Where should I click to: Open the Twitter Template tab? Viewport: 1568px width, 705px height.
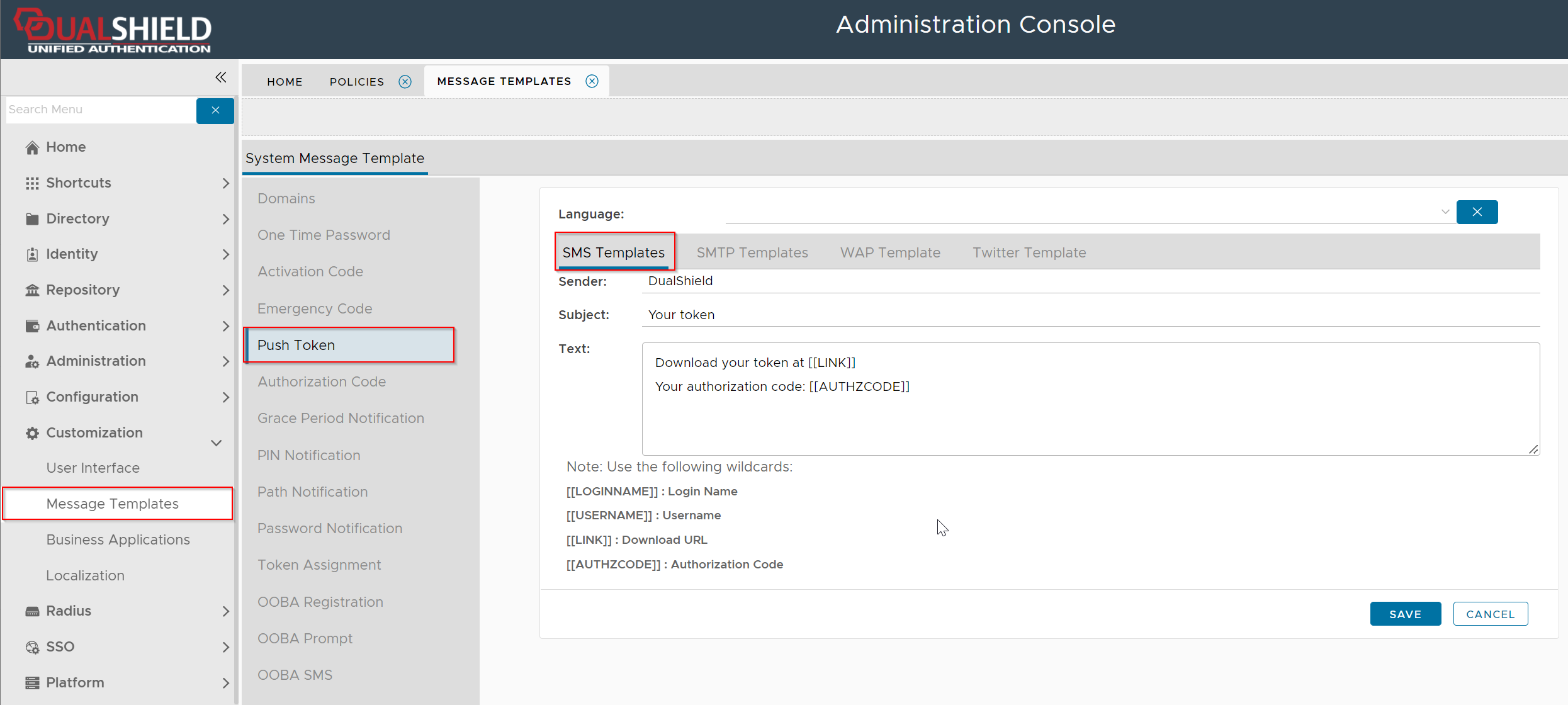coord(1029,252)
